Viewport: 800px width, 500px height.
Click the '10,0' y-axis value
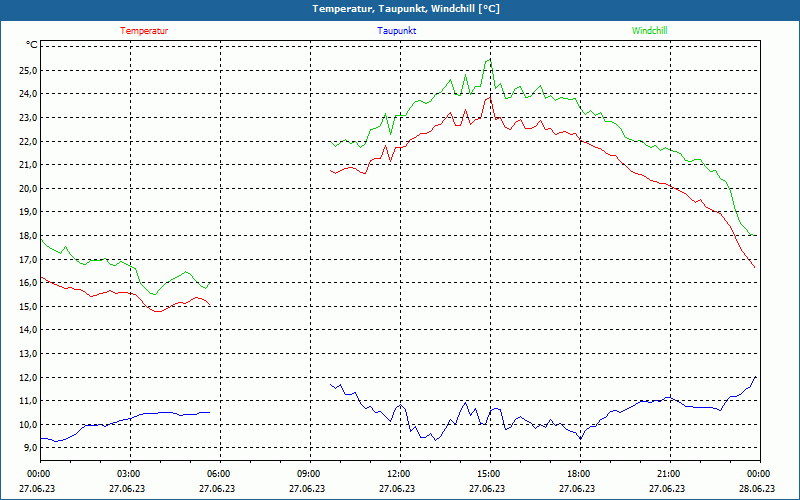[x=28, y=425]
